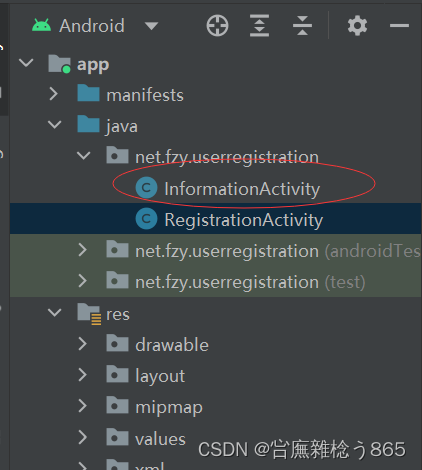Select the app module label
This screenshot has height=470, width=422.
click(93, 65)
